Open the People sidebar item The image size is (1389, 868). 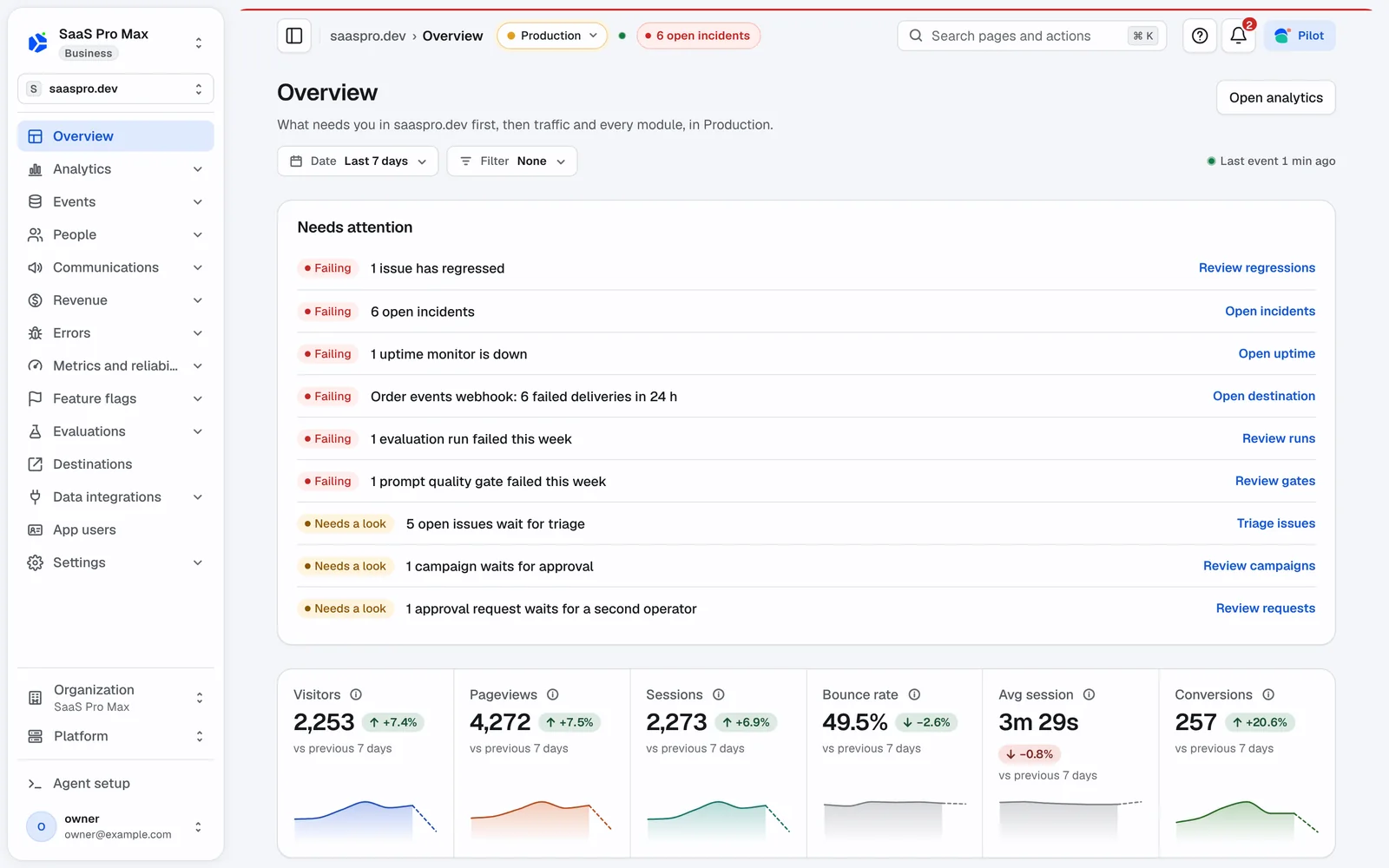[x=115, y=235]
